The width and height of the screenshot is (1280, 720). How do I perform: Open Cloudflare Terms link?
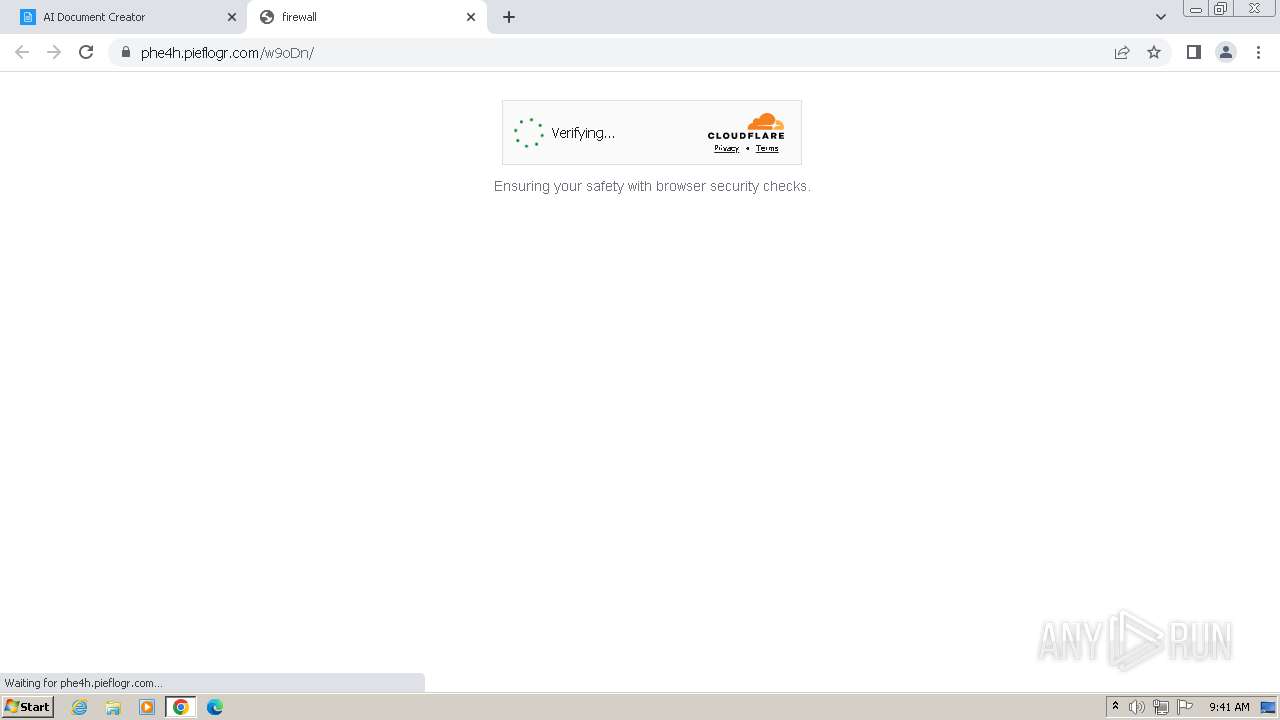point(767,148)
